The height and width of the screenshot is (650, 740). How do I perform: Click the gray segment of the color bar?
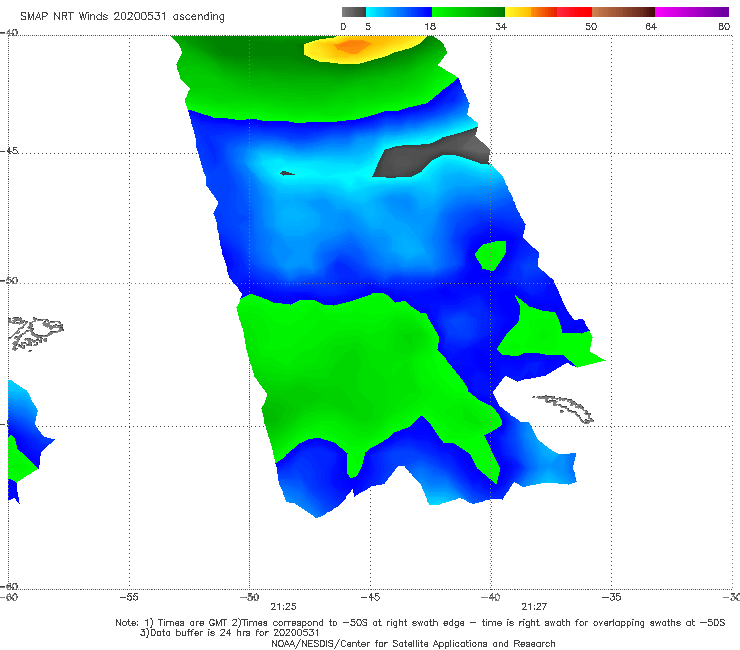tap(353, 12)
